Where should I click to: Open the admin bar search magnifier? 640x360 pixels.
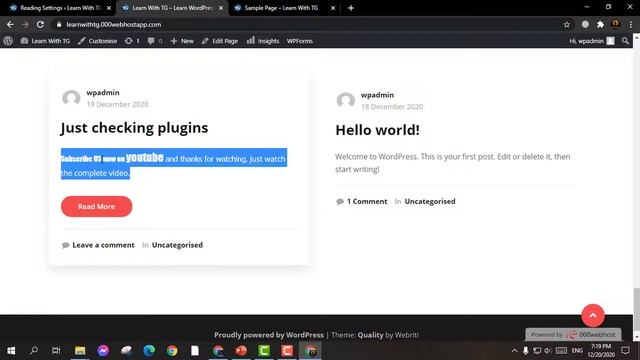click(625, 41)
